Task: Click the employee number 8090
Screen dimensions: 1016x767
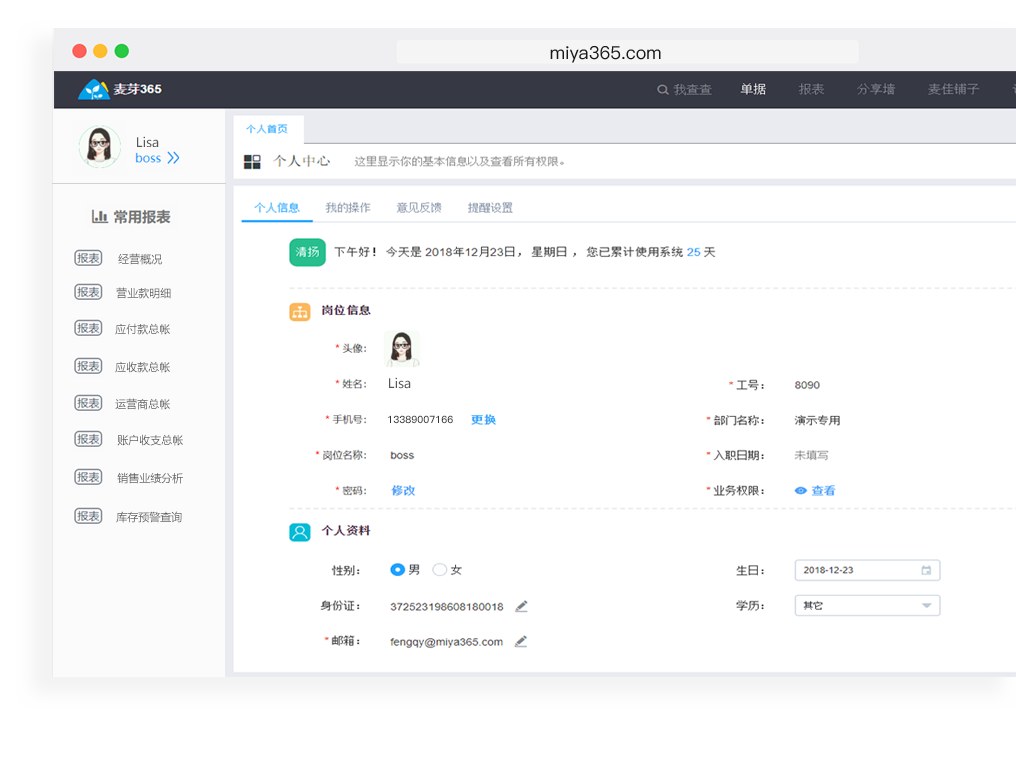Action: click(807, 385)
